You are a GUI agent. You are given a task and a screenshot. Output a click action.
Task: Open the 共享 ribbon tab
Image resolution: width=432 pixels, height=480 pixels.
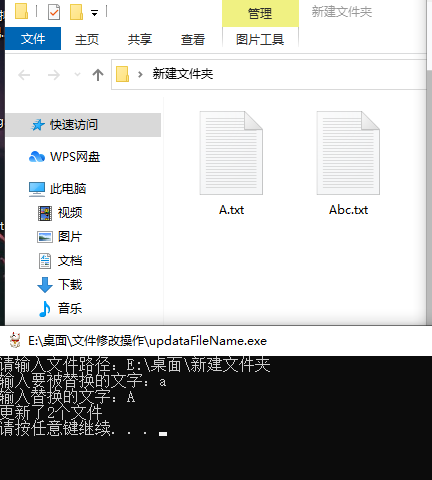tap(140, 39)
